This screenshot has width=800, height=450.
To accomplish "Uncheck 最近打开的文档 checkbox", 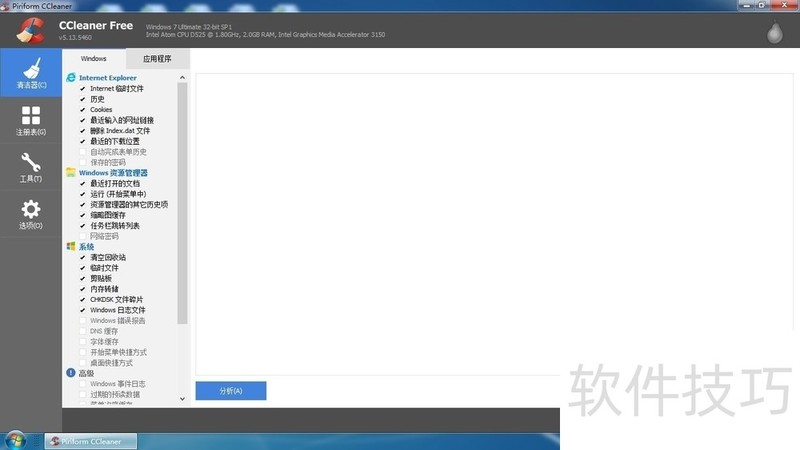I will [83, 183].
